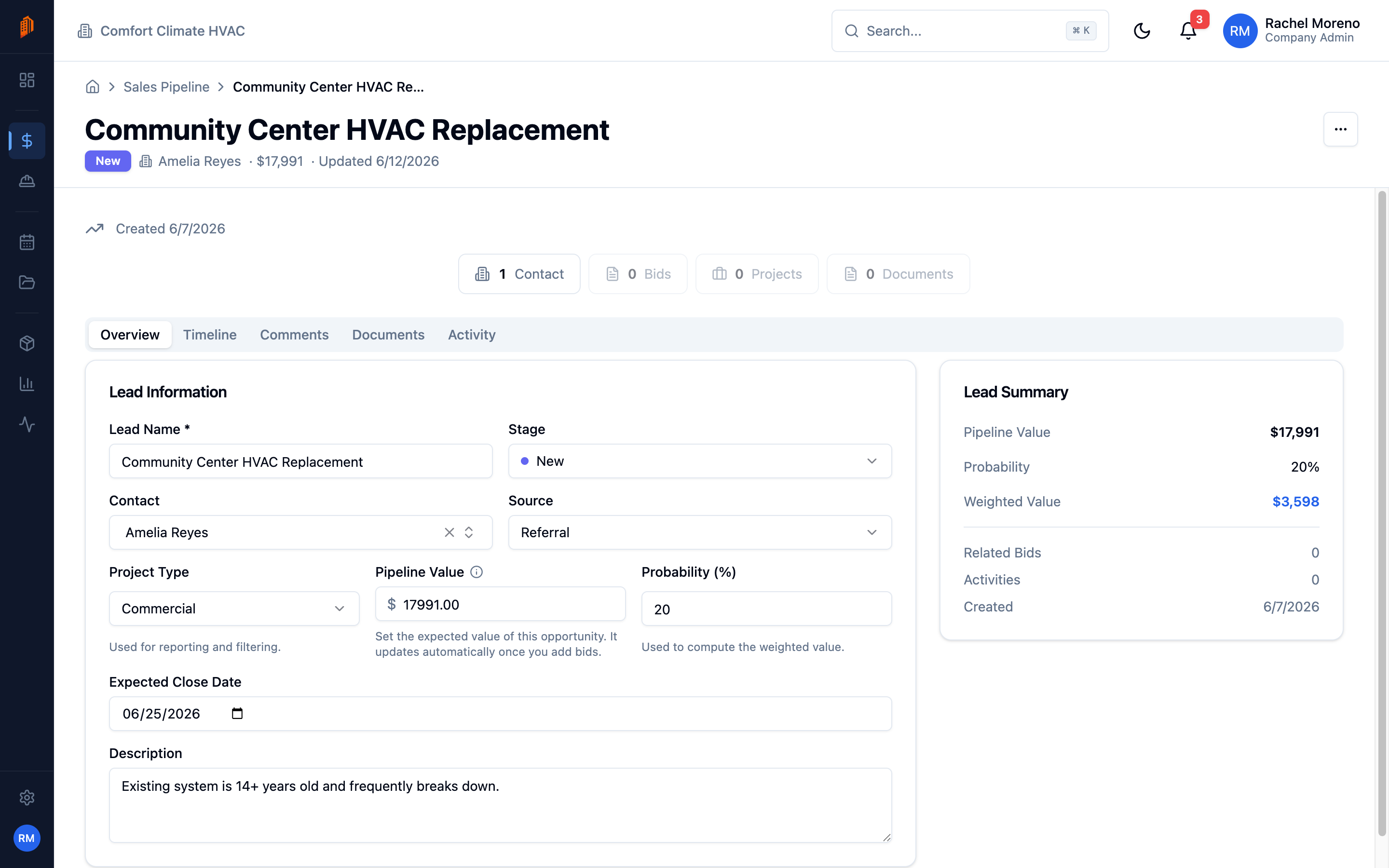The width and height of the screenshot is (1389, 868).
Task: Click the 1 Contact button
Action: 519,274
